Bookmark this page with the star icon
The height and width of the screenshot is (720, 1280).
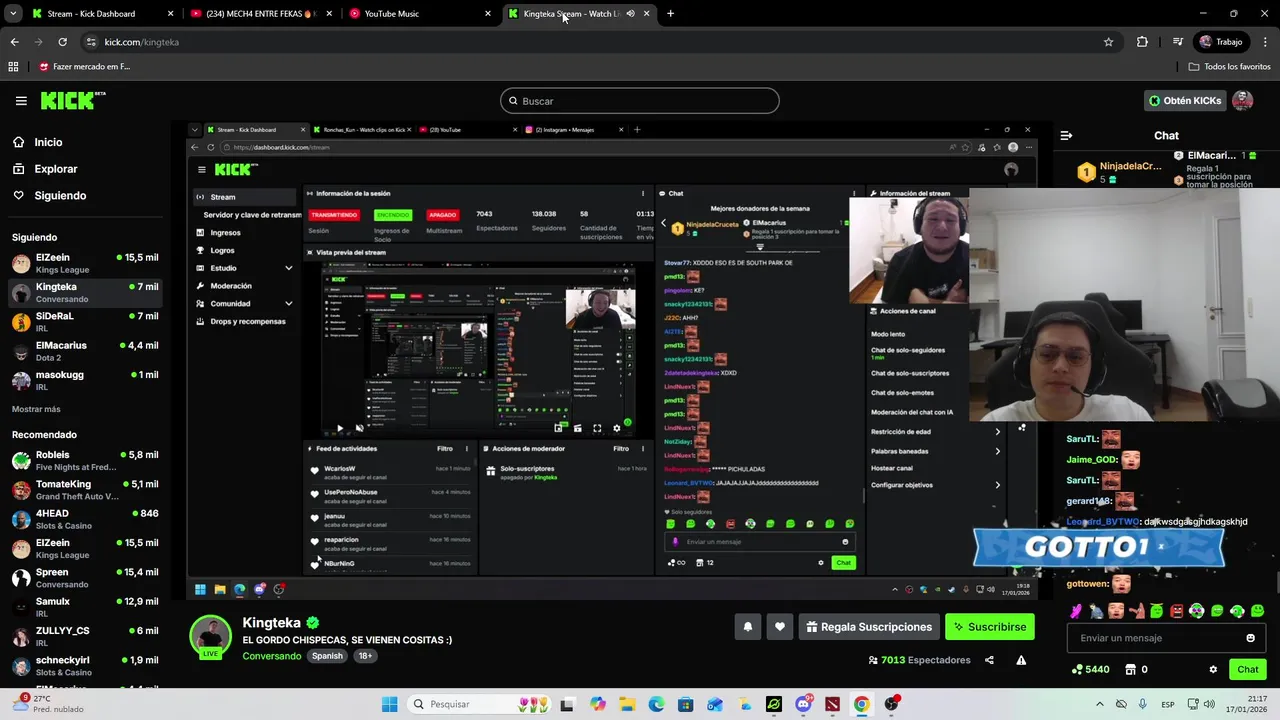pos(1108,42)
